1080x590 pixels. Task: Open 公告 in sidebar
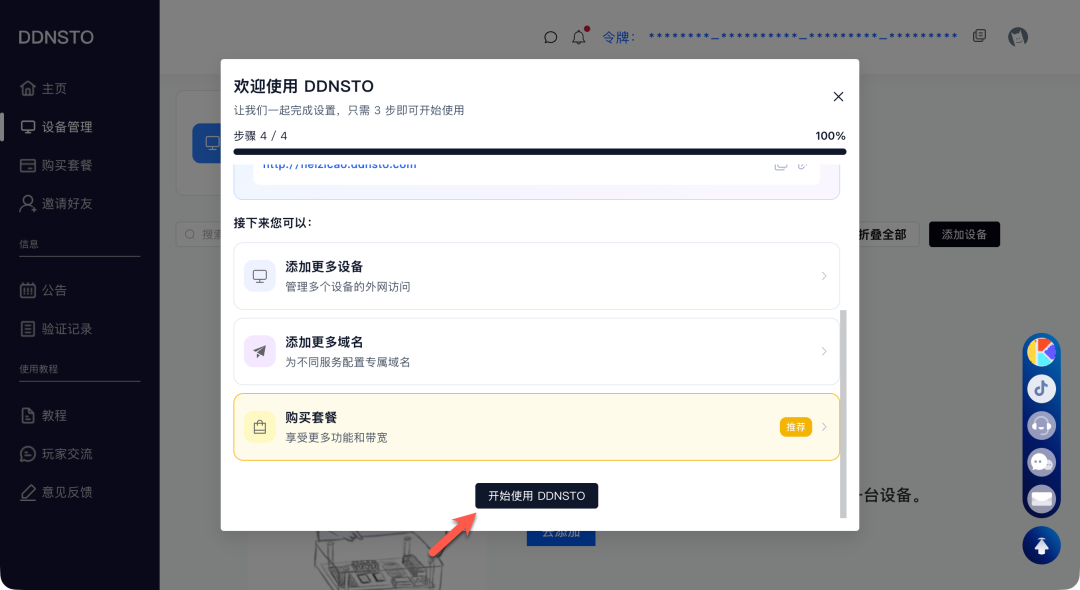(x=54, y=290)
